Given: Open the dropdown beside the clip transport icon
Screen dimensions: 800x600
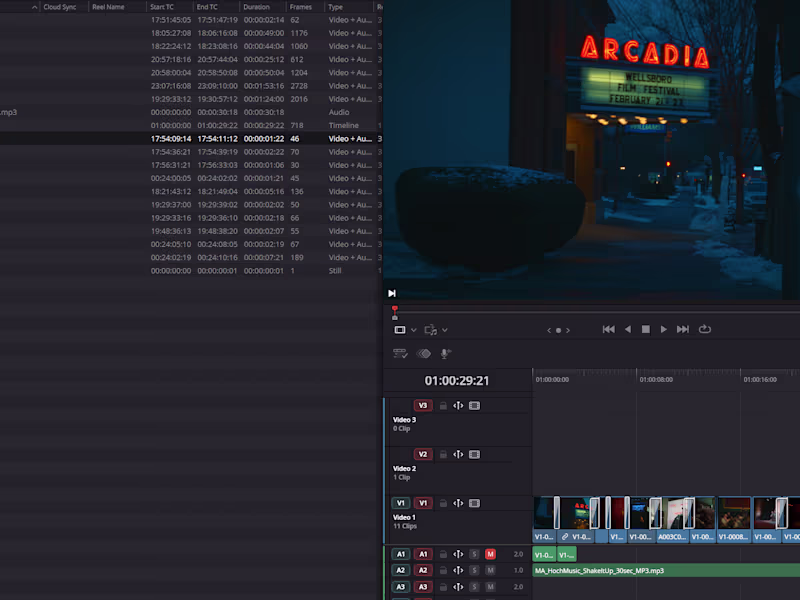Looking at the screenshot, I should pos(445,330).
